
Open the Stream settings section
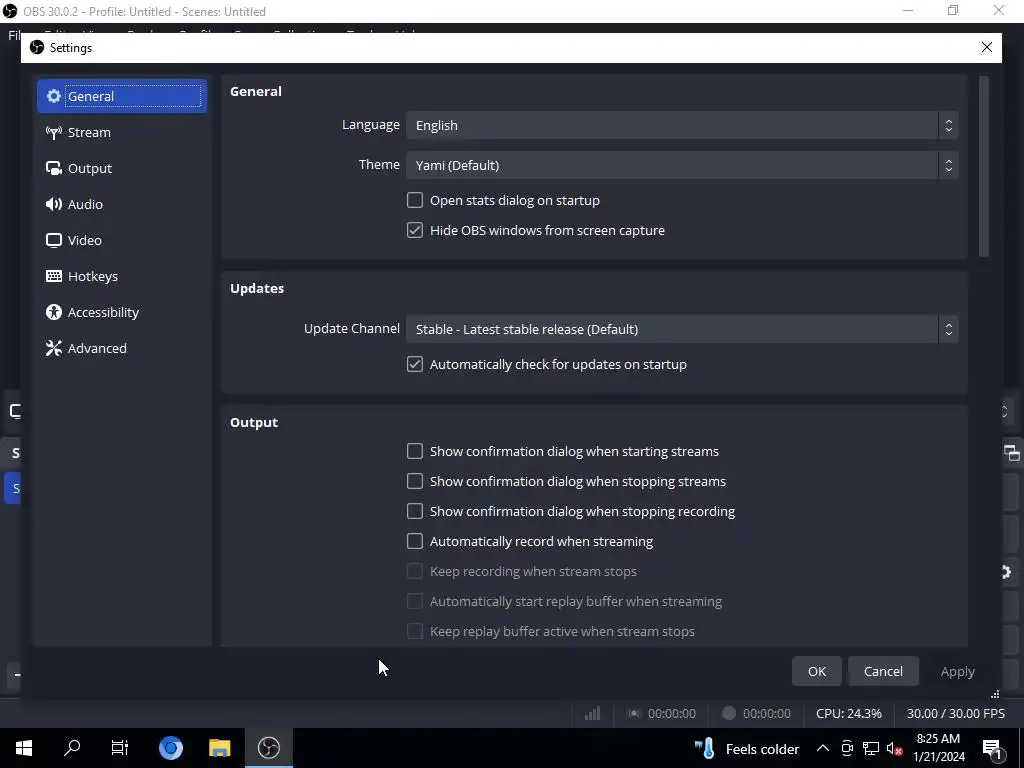coord(121,132)
